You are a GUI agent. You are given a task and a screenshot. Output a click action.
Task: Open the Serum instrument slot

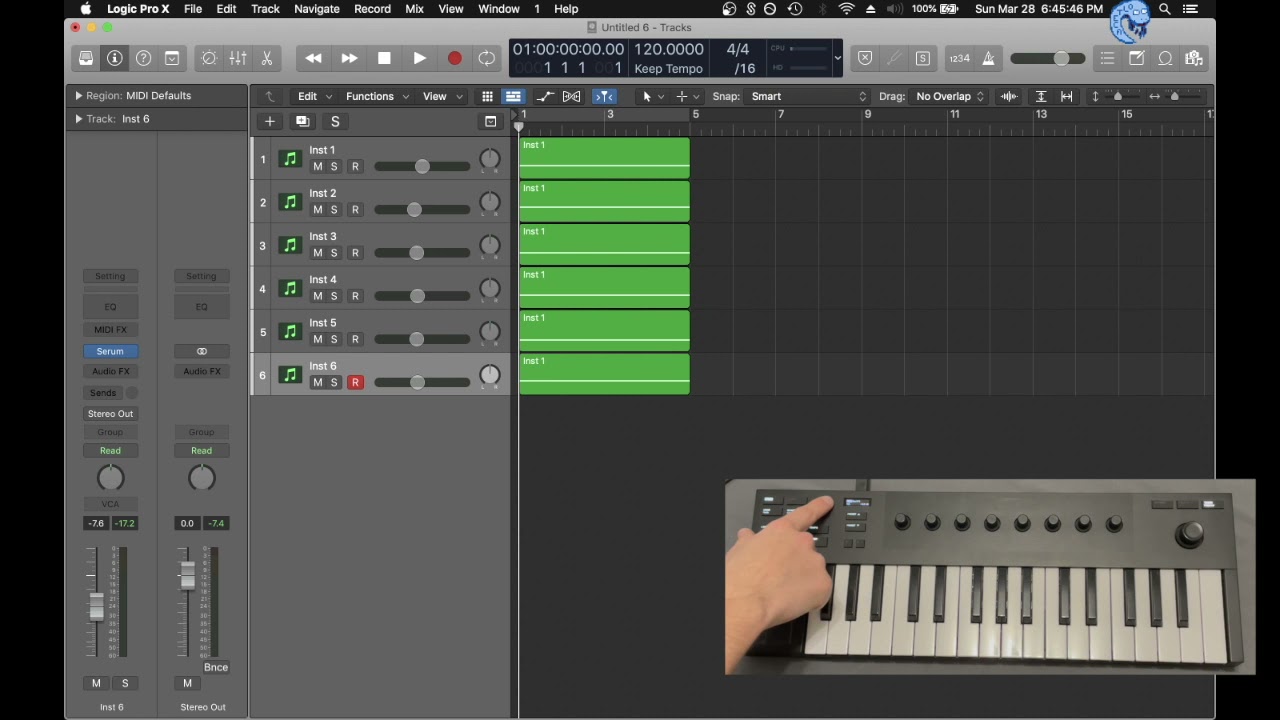coord(110,351)
